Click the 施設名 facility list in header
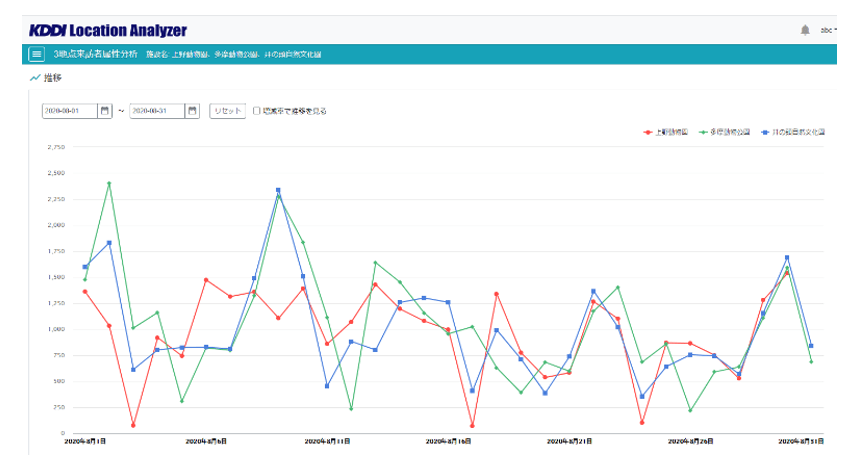The image size is (860, 462). (x=233, y=54)
